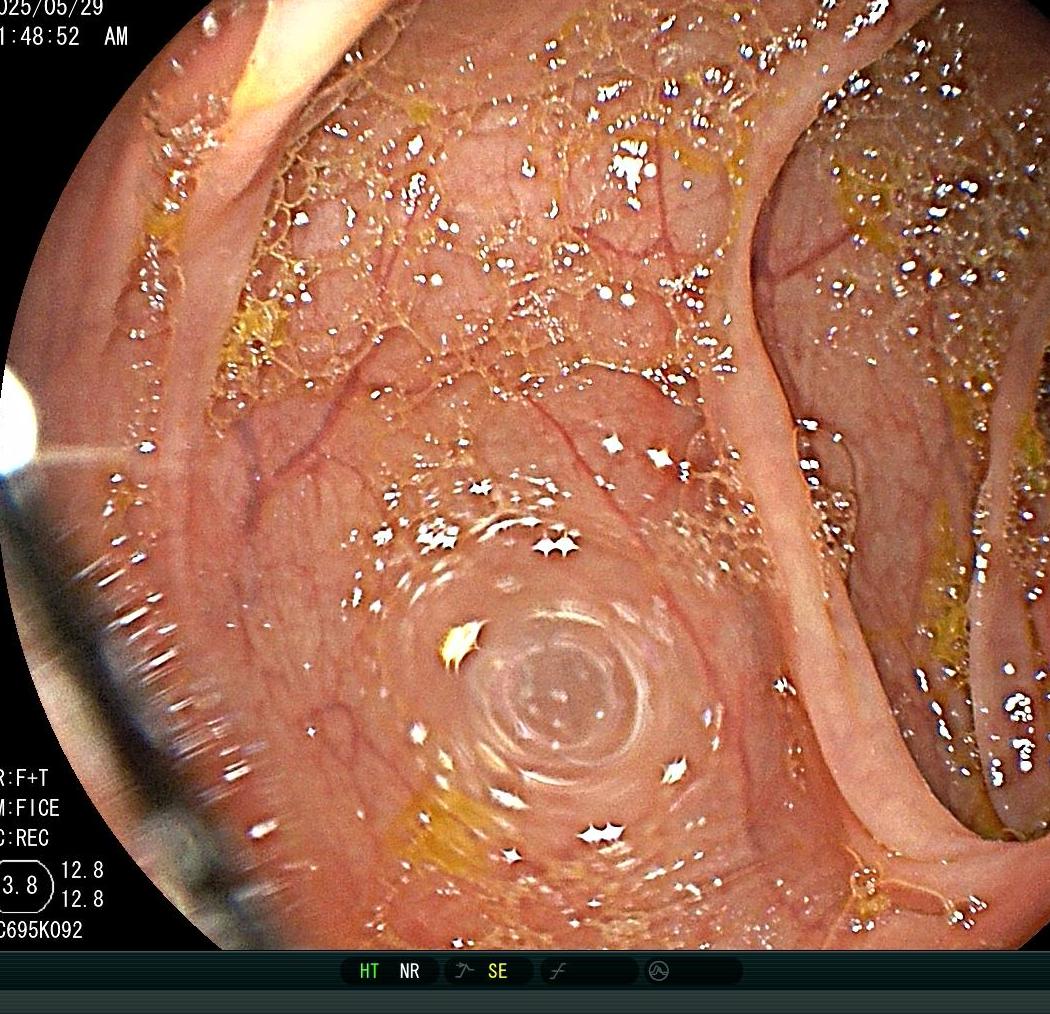
Task: Click the 'C695K092' scope serial text
Action: tap(41, 930)
